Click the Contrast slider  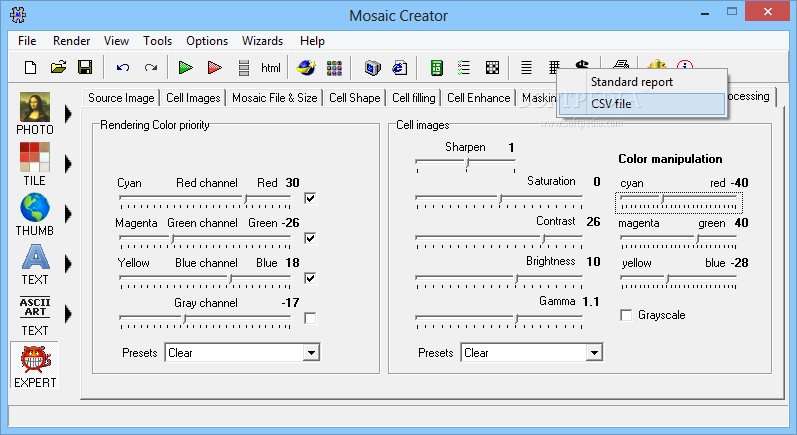tap(499, 240)
